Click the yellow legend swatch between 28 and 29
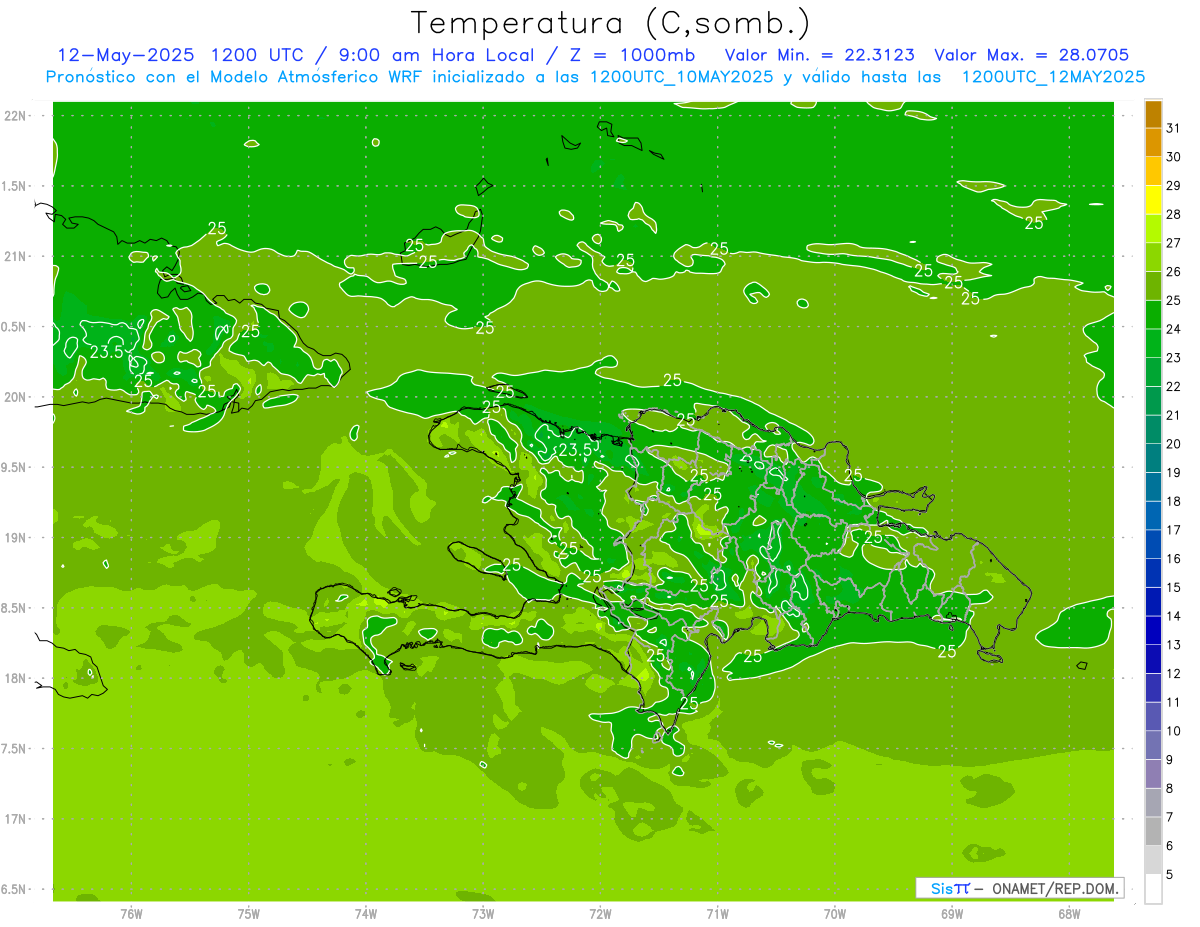Viewport: 1200px width, 927px height. point(1153,200)
